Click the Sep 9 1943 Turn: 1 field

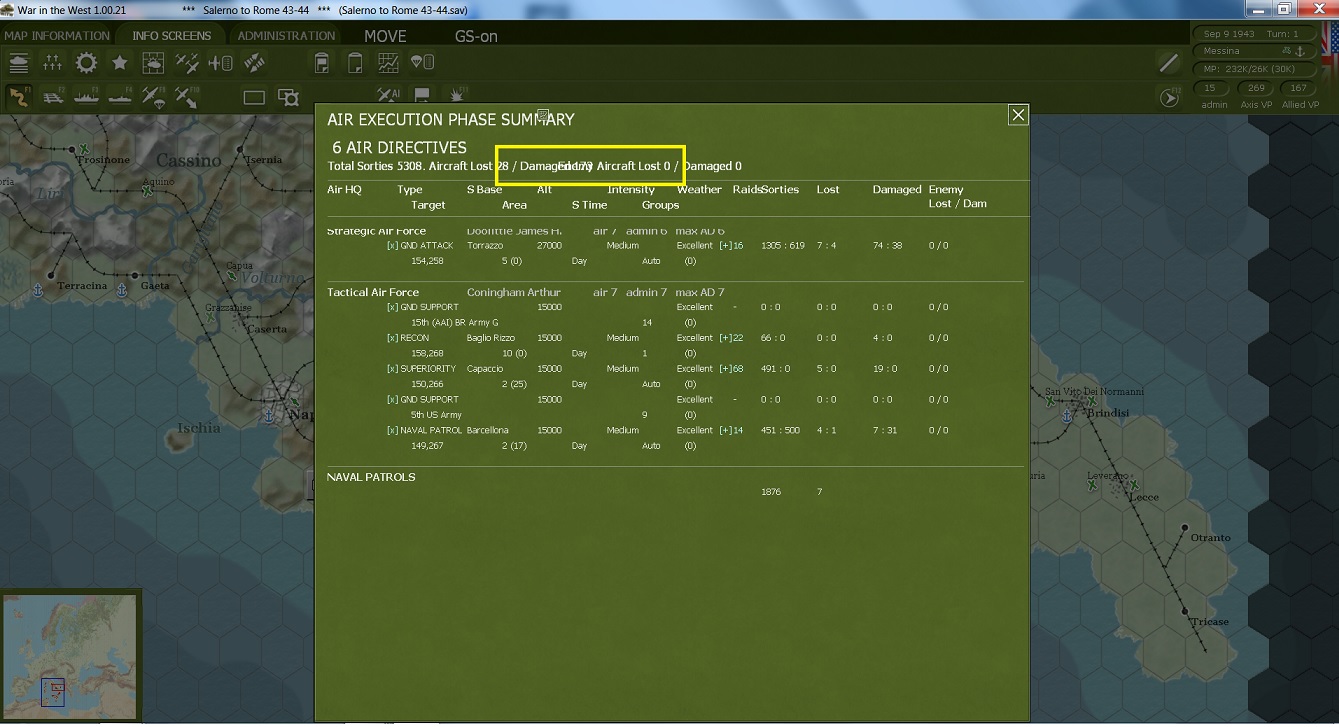coord(1253,34)
